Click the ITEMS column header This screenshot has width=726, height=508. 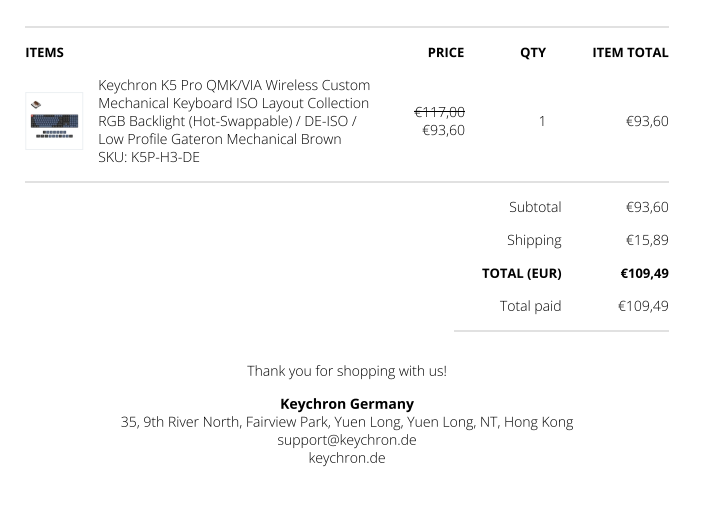(x=45, y=53)
